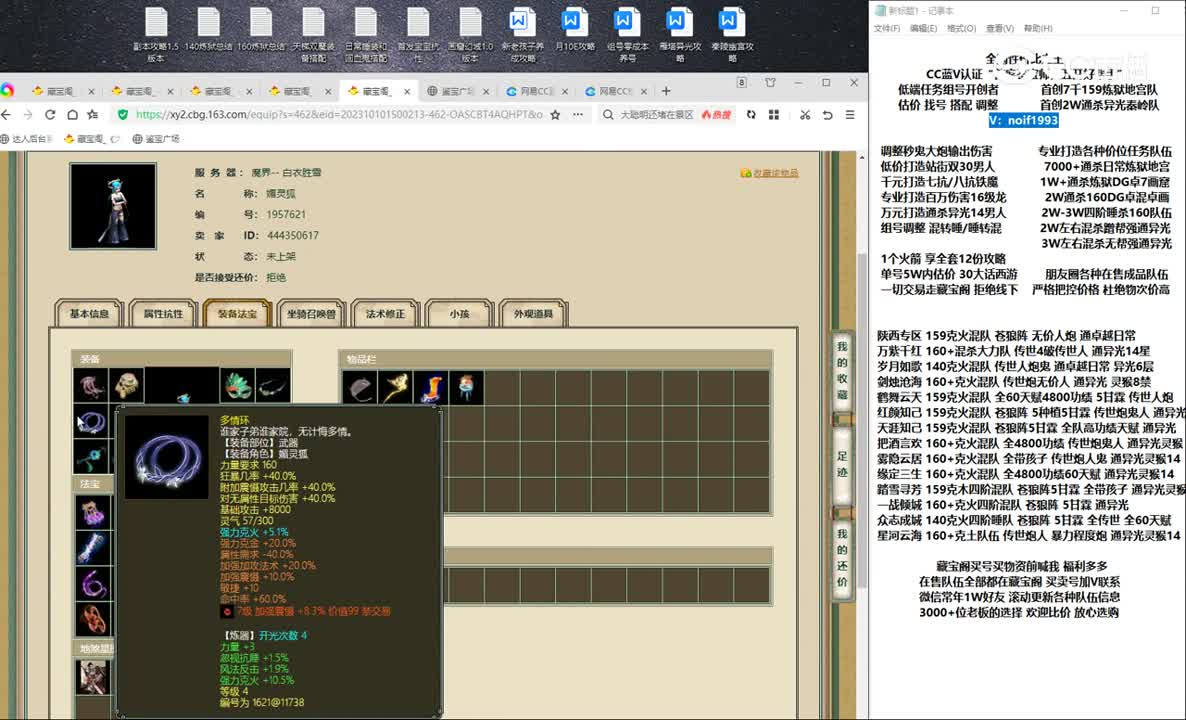Go back to previous browser page
The width and height of the screenshot is (1186, 720).
[x=7, y=115]
